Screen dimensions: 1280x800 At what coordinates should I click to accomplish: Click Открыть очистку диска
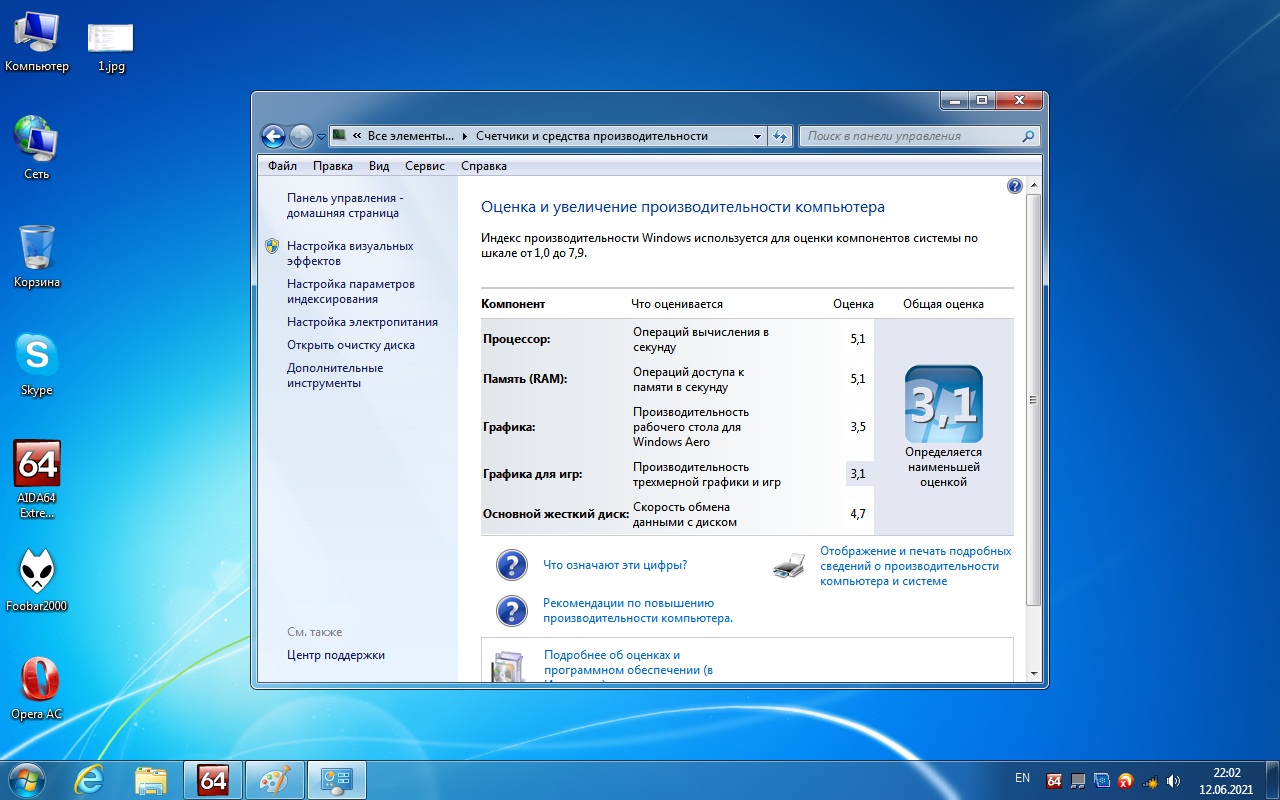click(351, 345)
